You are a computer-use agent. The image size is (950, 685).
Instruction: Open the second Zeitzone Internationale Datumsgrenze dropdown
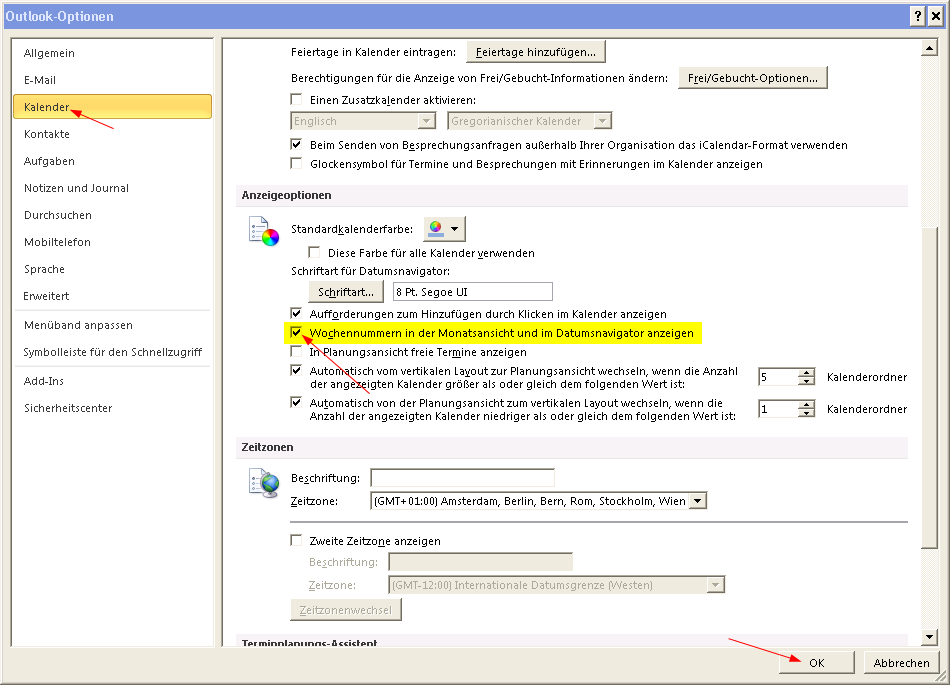click(716, 585)
